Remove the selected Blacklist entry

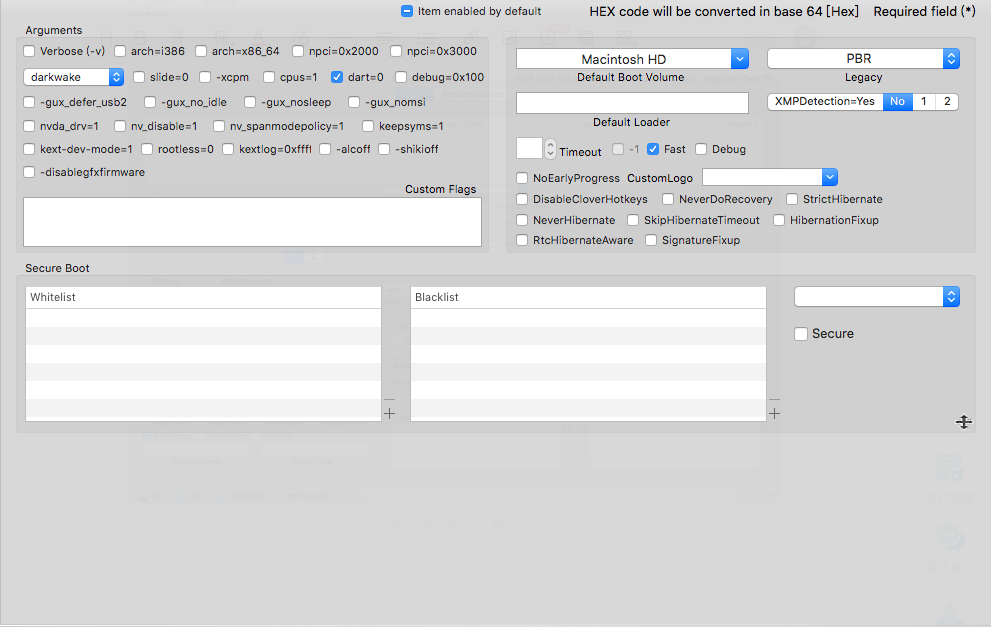[x=774, y=399]
